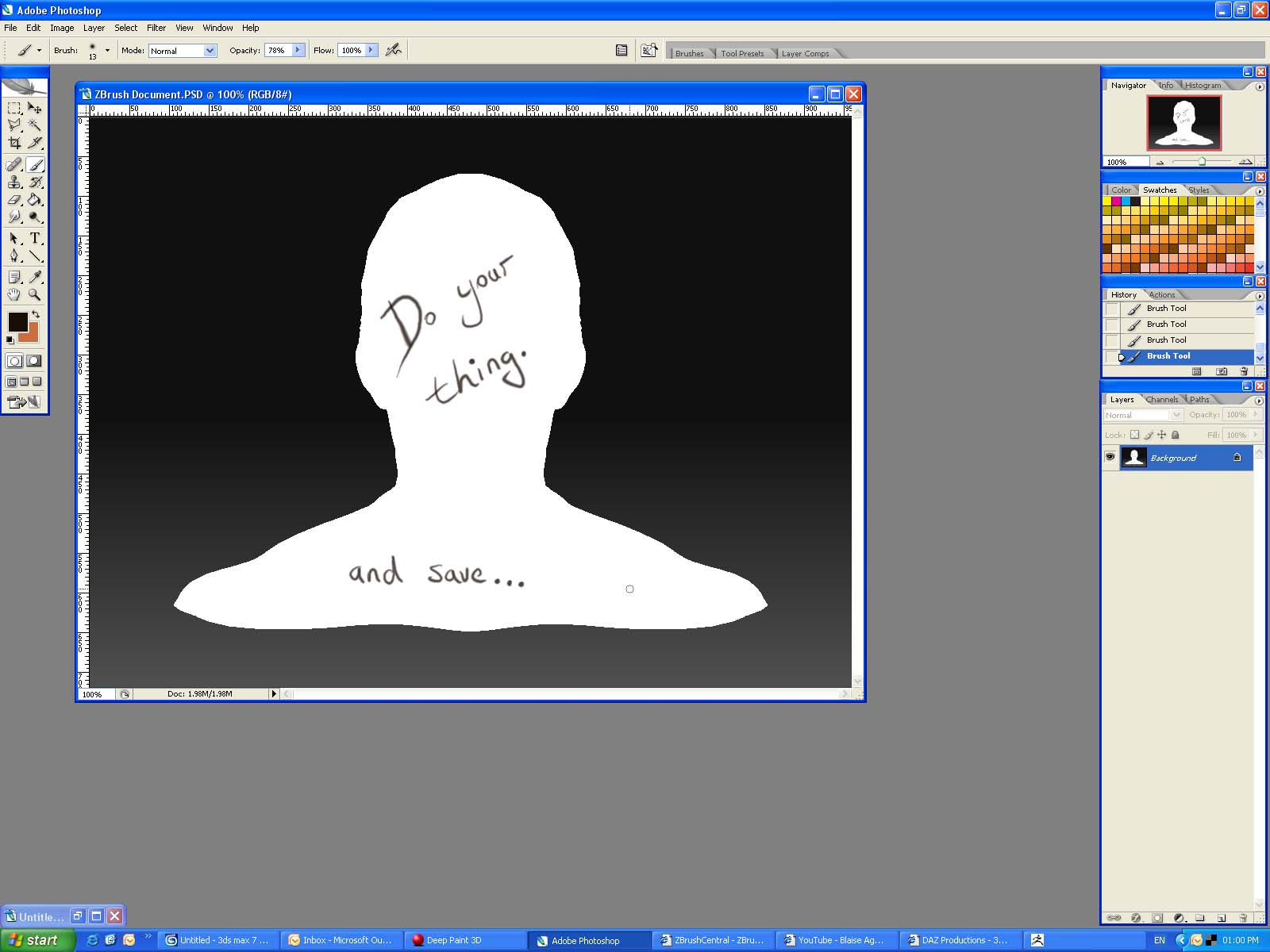The image size is (1270, 952).
Task: Delete current state in History panel
Action: (x=1244, y=371)
